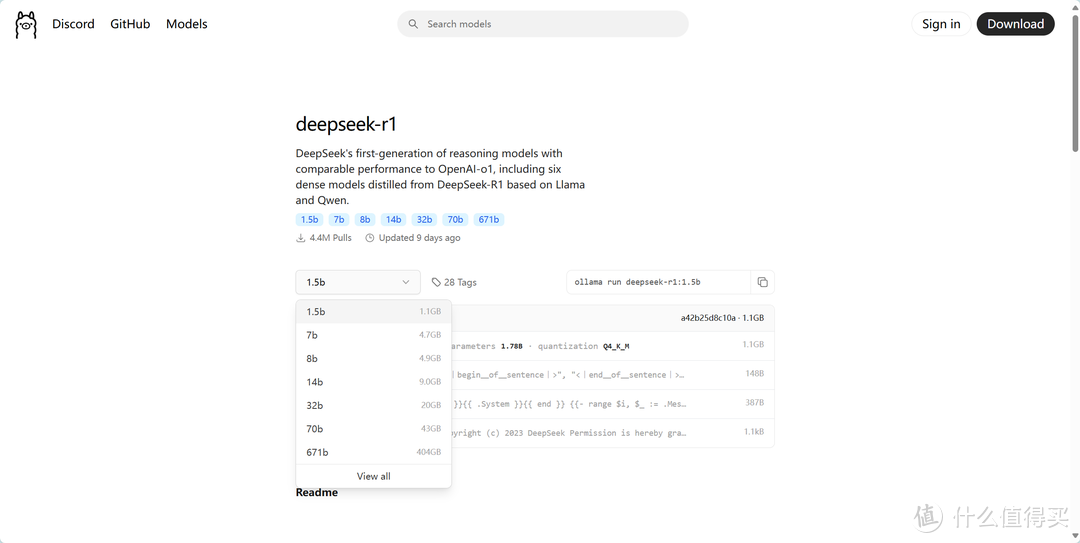The width and height of the screenshot is (1080, 543).
Task: Click the Readme heading
Action: 317,493
